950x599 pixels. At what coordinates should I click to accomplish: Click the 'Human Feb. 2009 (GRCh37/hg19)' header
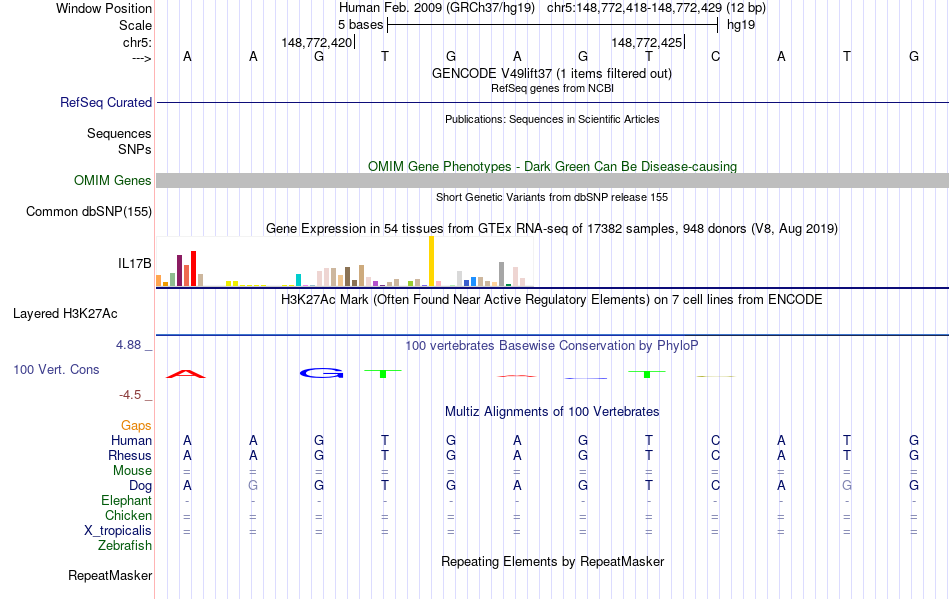(437, 8)
